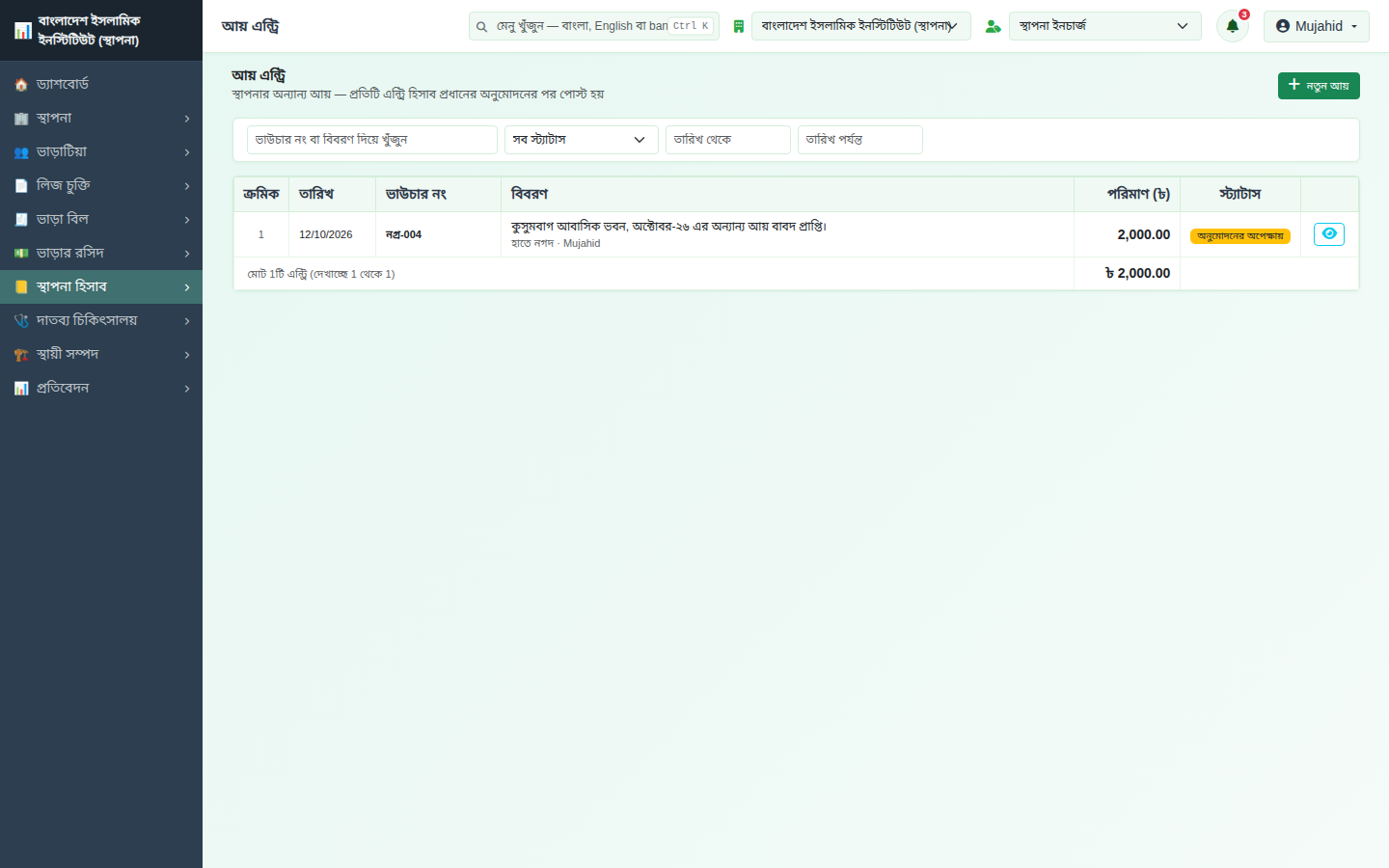Viewport: 1389px width, 868px height.
Task: Click the তারিখ পর্যন্ত date field
Action: coord(860,140)
